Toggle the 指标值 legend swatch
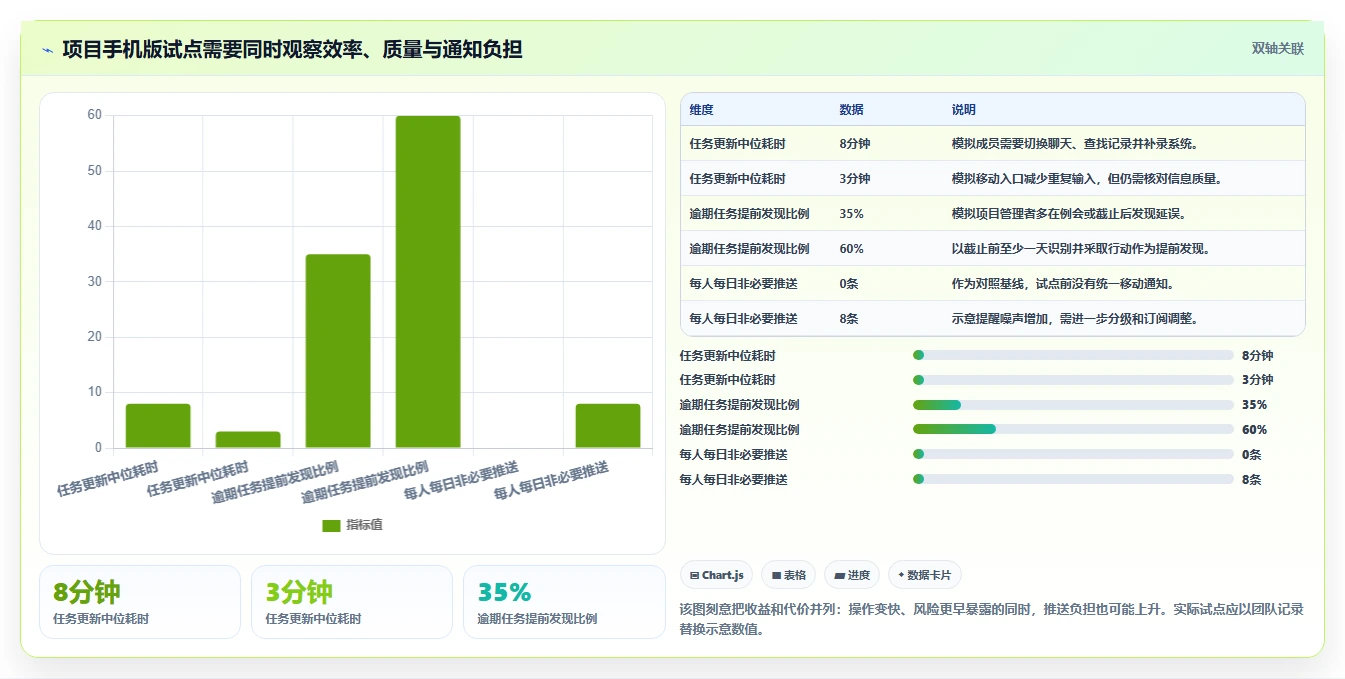The height and width of the screenshot is (679, 1345). tap(331, 526)
